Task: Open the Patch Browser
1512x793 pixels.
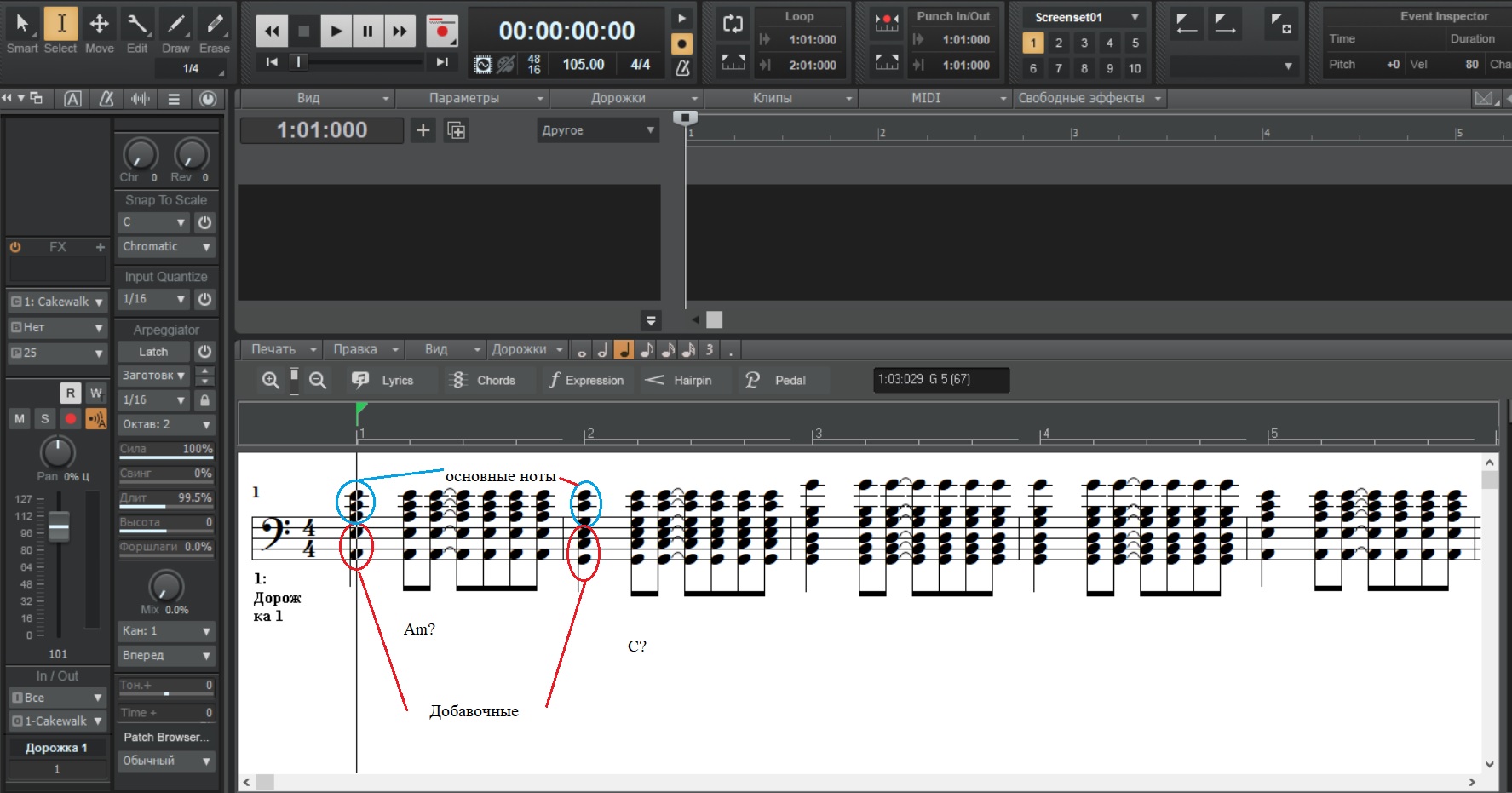Action: [x=166, y=738]
